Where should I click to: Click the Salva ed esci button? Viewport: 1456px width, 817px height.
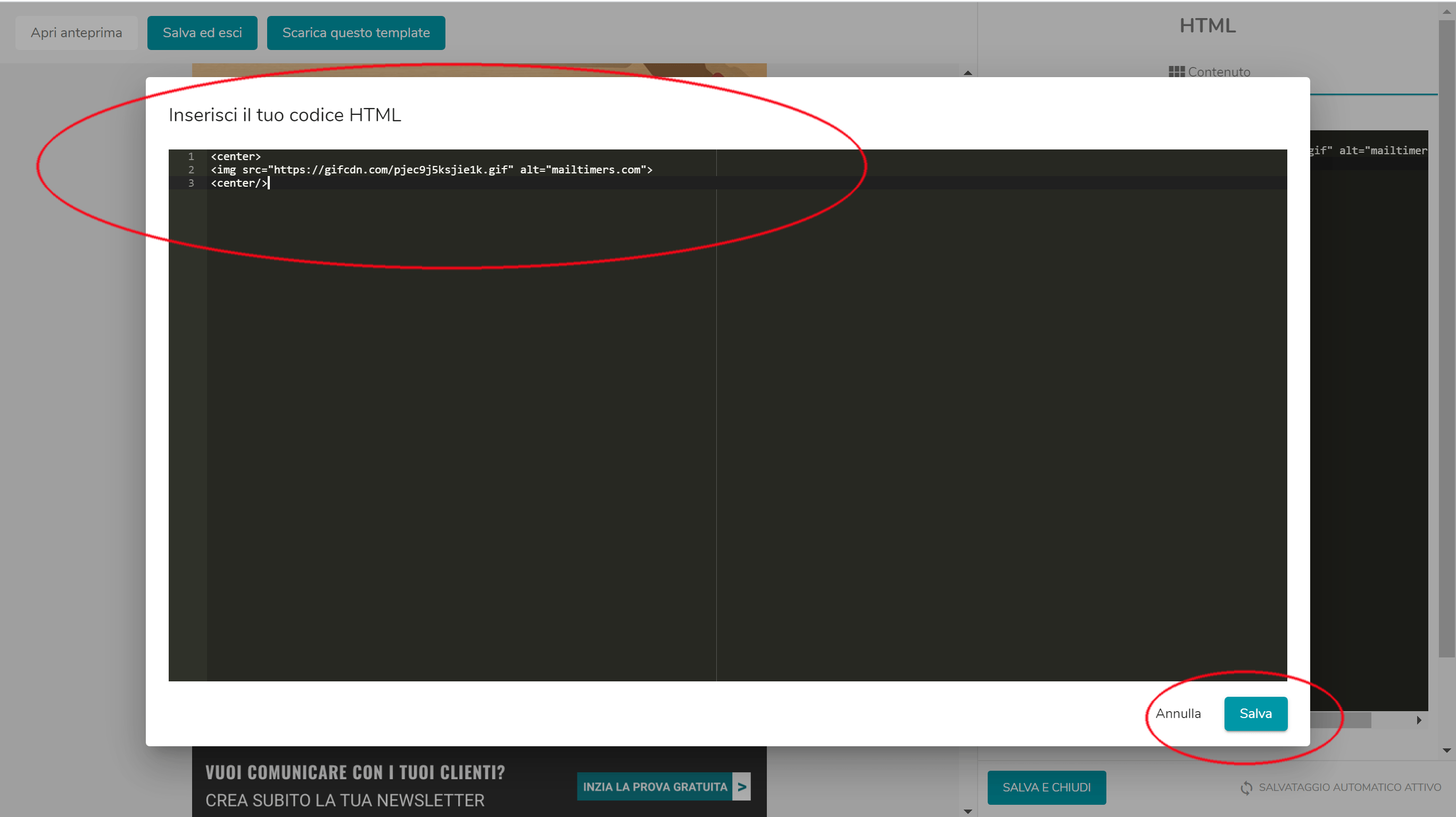pyautogui.click(x=201, y=32)
